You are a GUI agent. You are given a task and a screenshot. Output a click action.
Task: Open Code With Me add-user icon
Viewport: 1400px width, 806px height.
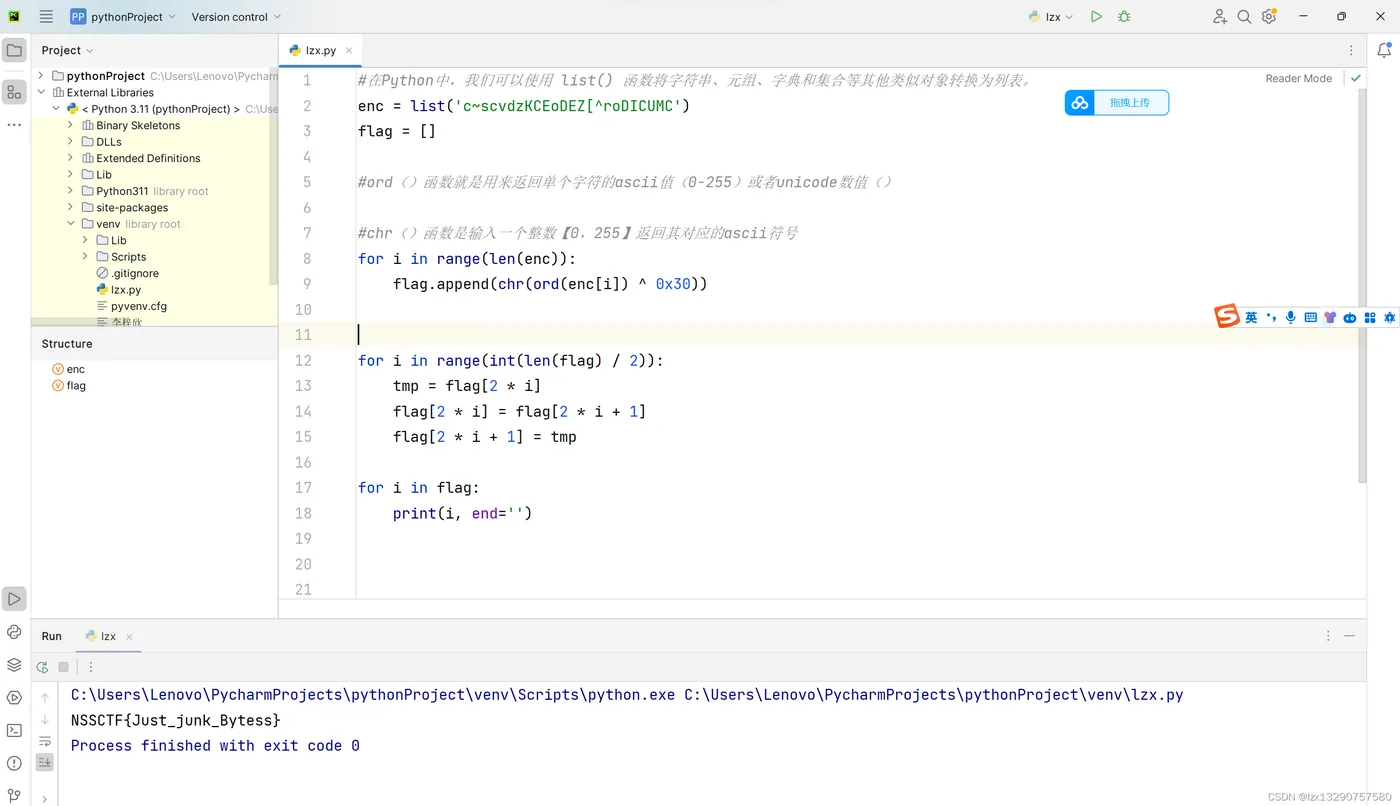1220,17
